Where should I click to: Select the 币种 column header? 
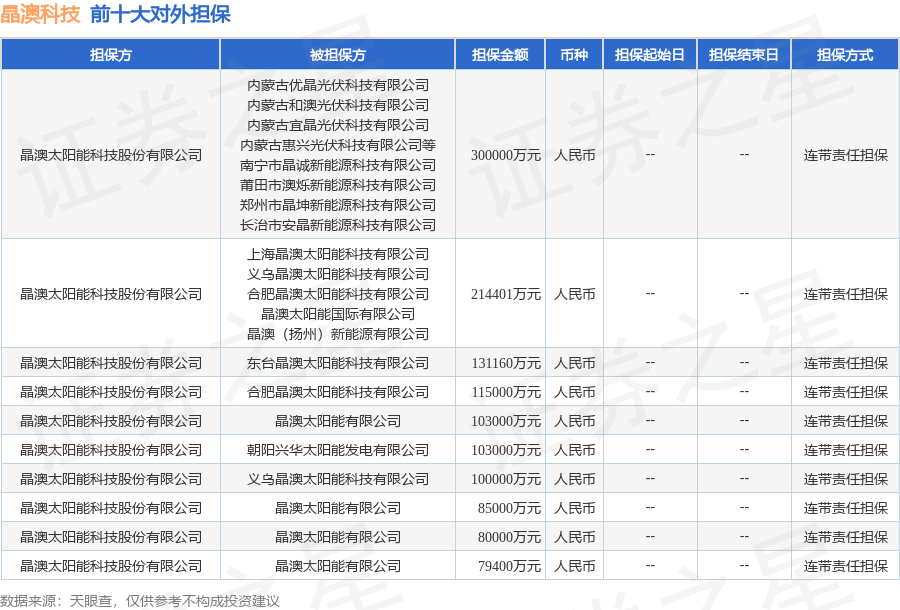(574, 55)
